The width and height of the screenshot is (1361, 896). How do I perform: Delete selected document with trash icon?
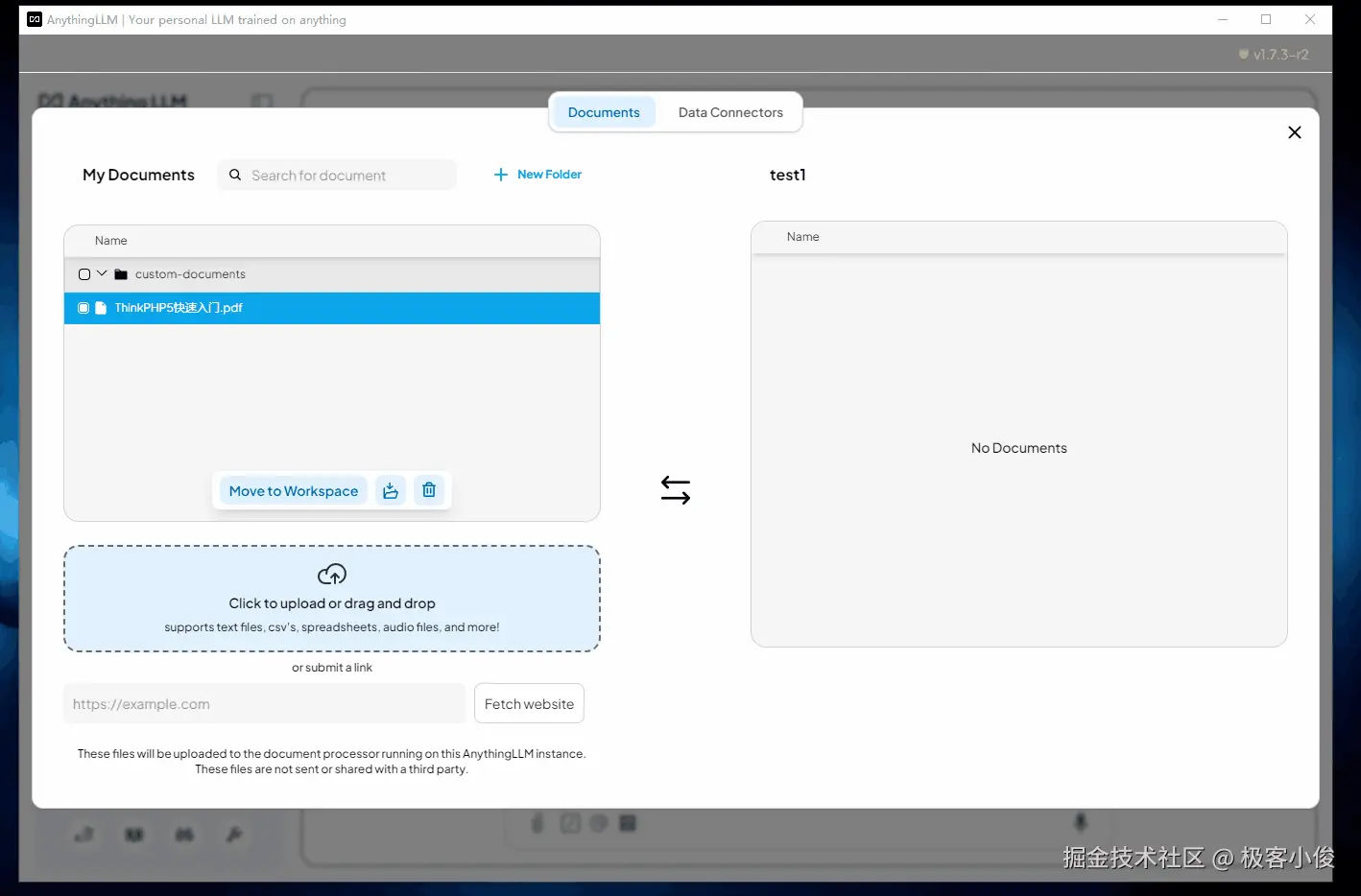(429, 490)
